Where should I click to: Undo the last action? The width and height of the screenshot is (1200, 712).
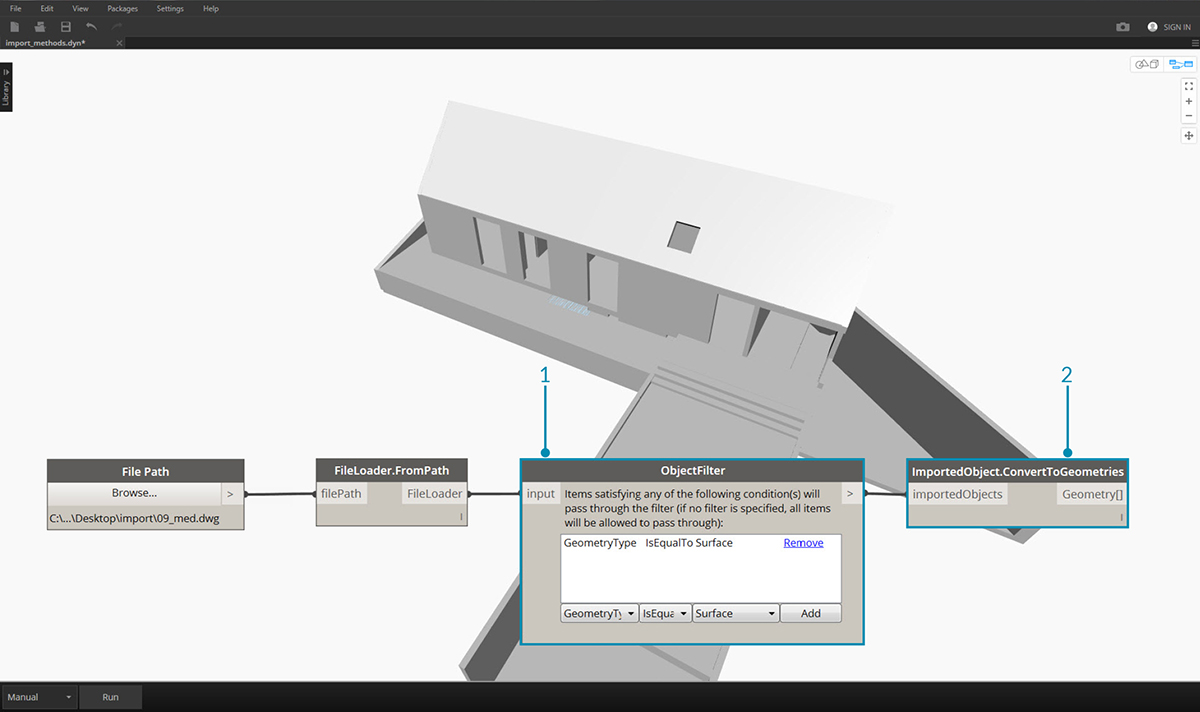(x=92, y=26)
